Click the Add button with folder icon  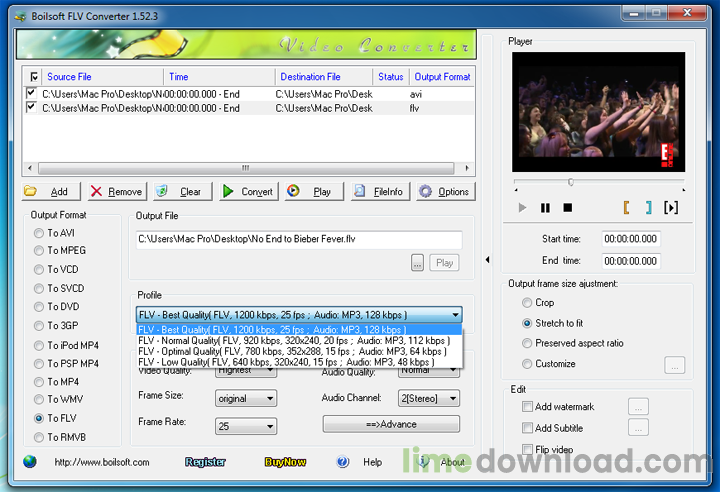[x=51, y=191]
